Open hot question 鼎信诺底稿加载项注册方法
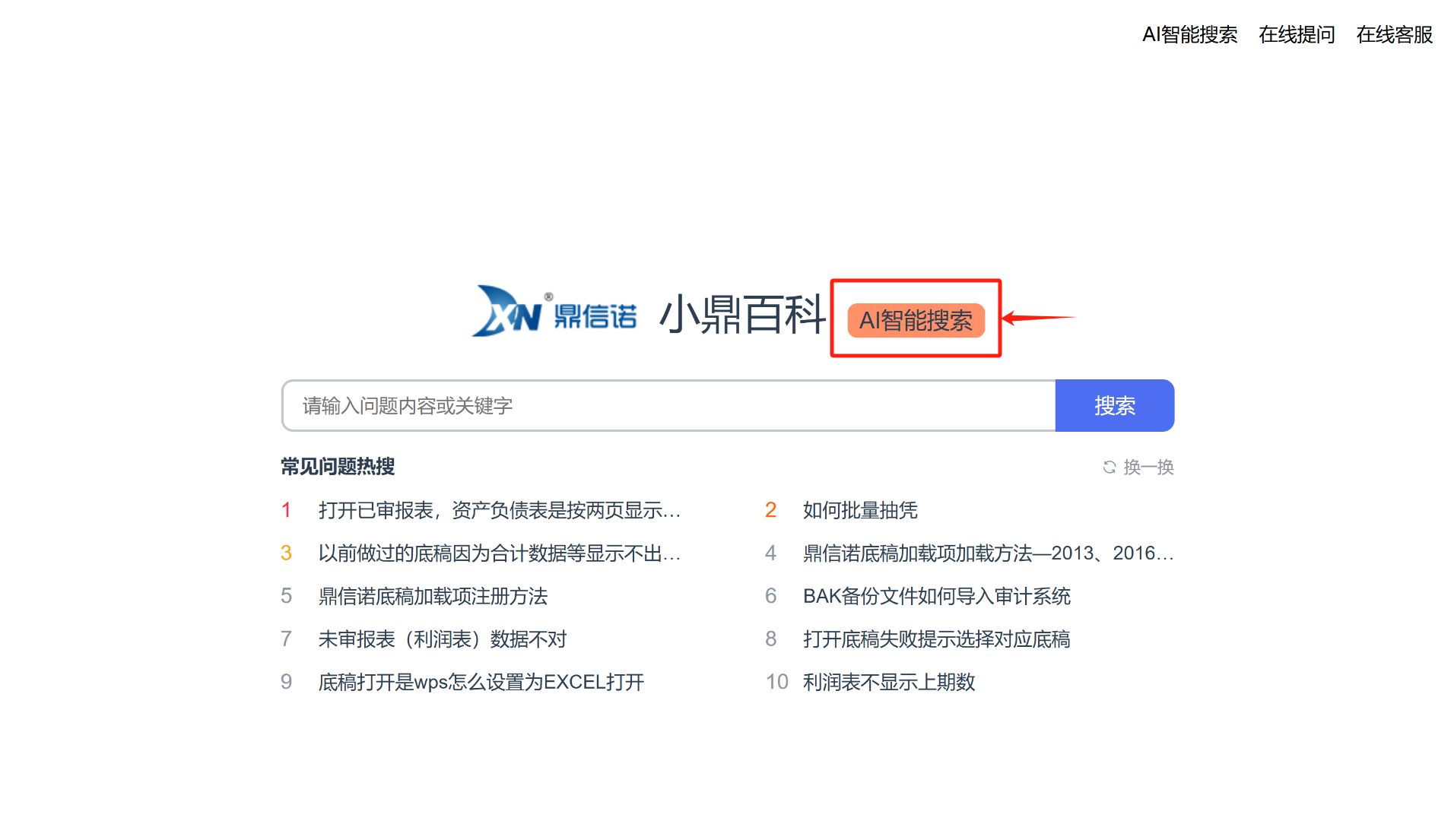The image size is (1454, 840). tap(433, 596)
